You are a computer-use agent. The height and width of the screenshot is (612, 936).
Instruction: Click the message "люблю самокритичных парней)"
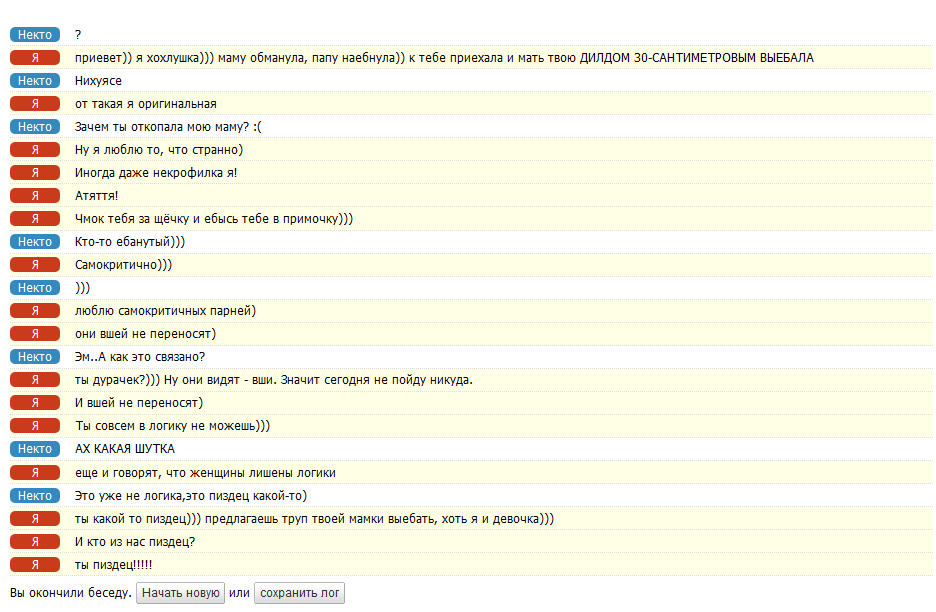tap(166, 311)
